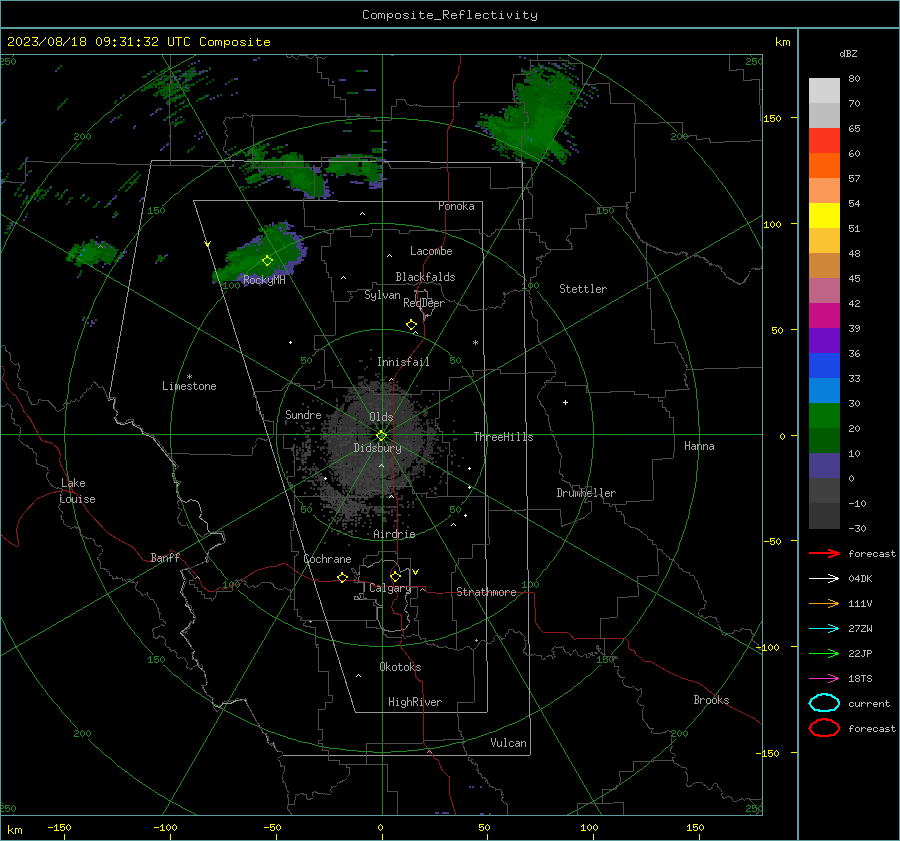The height and width of the screenshot is (841, 900).
Task: Click the Ponoka city label
Action: [x=456, y=206]
